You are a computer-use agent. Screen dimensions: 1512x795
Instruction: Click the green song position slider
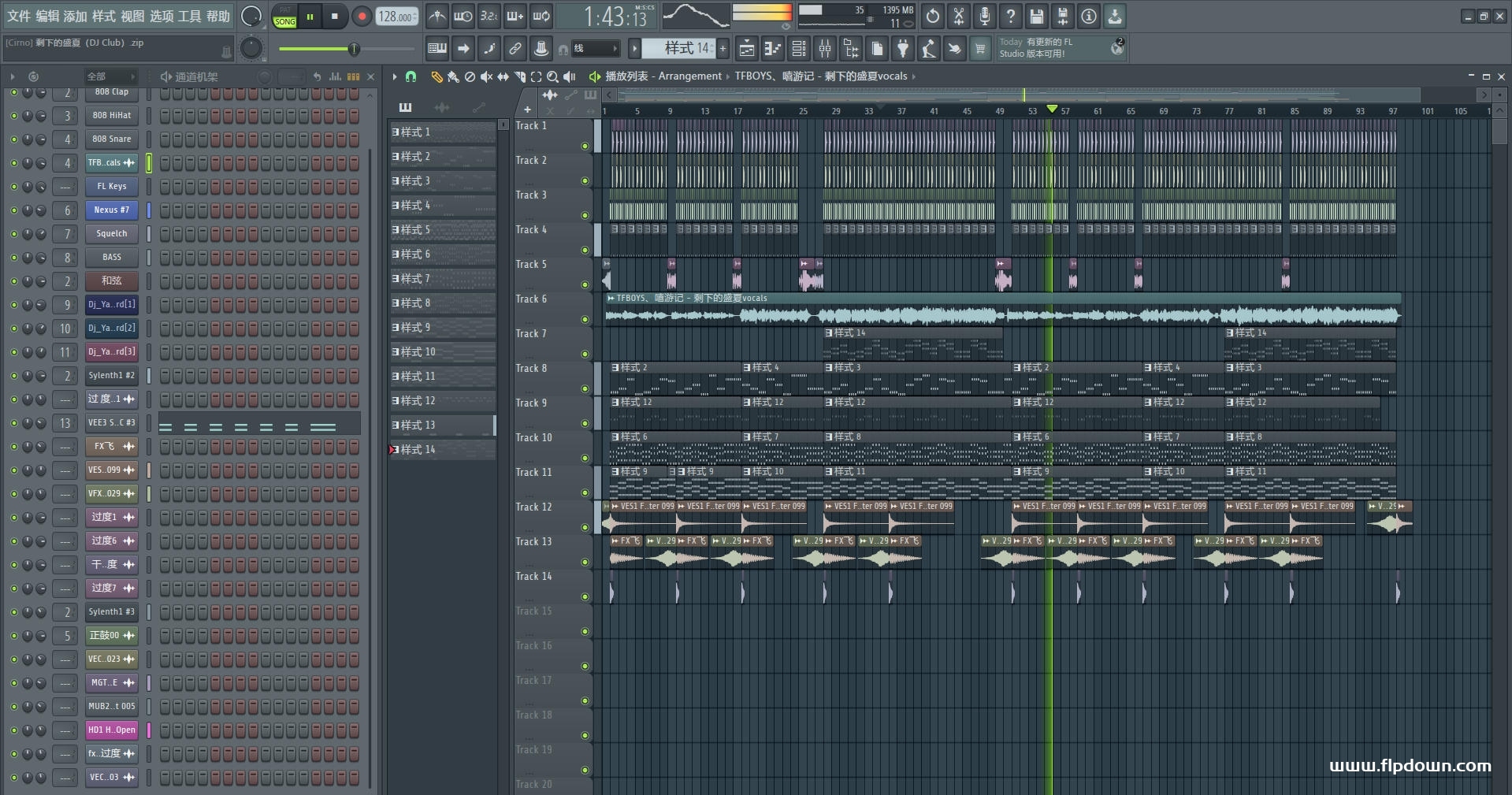(x=353, y=49)
